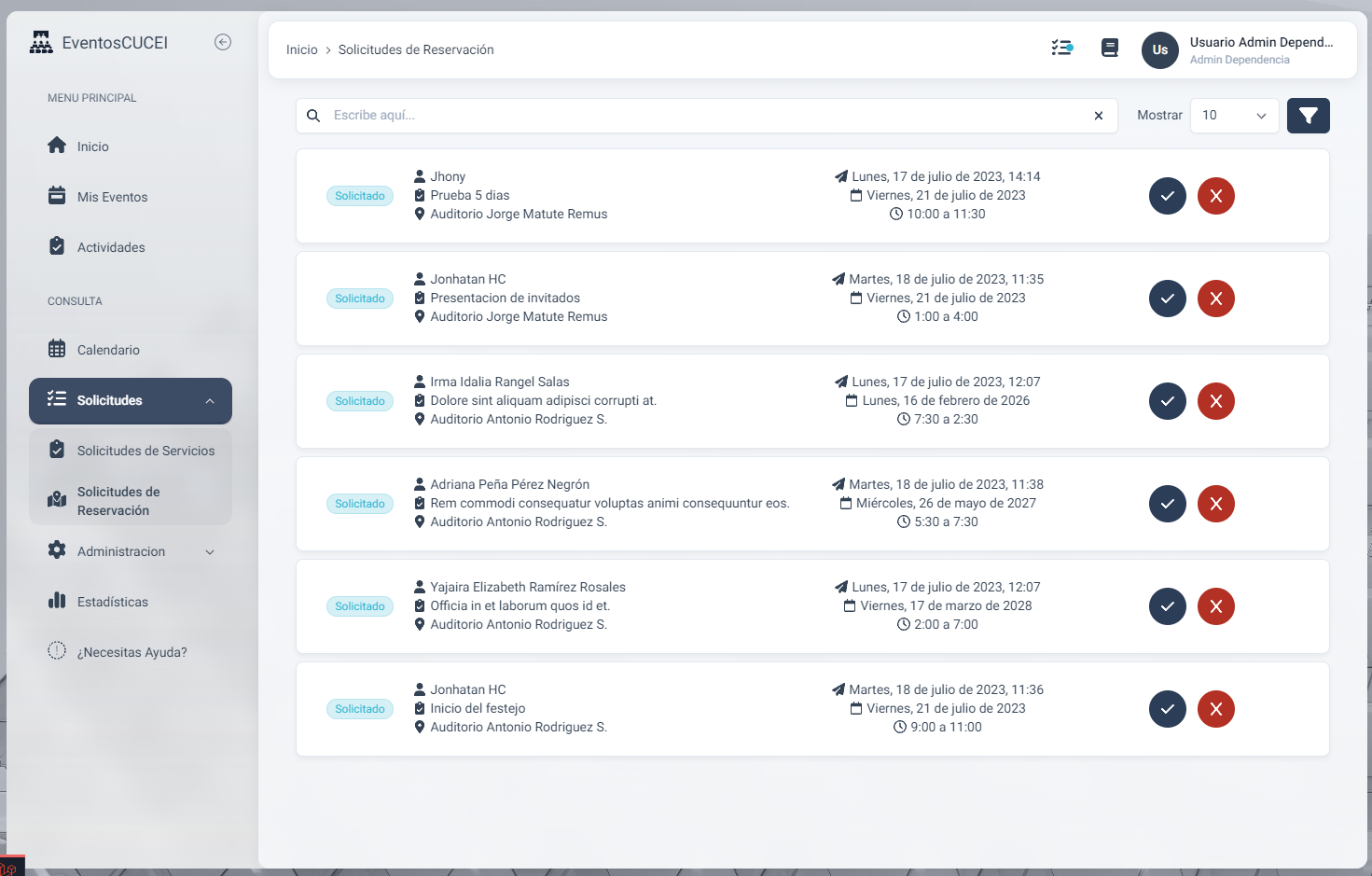
Task: Reject the Inicio del festejo request
Action: pos(1215,709)
